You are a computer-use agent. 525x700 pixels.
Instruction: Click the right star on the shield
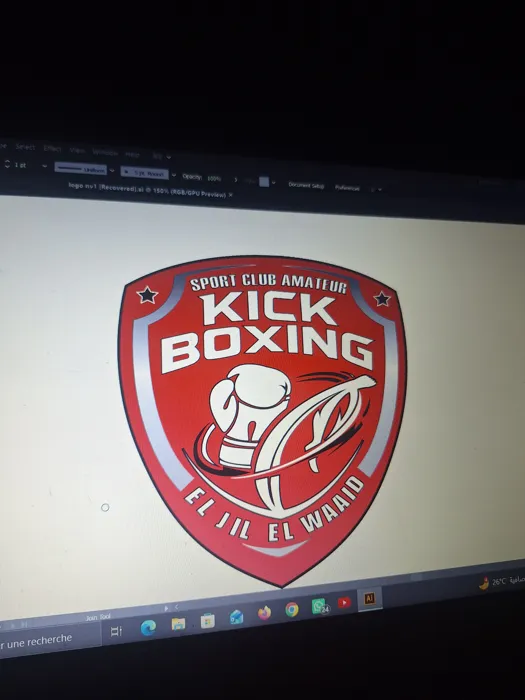[x=382, y=299]
